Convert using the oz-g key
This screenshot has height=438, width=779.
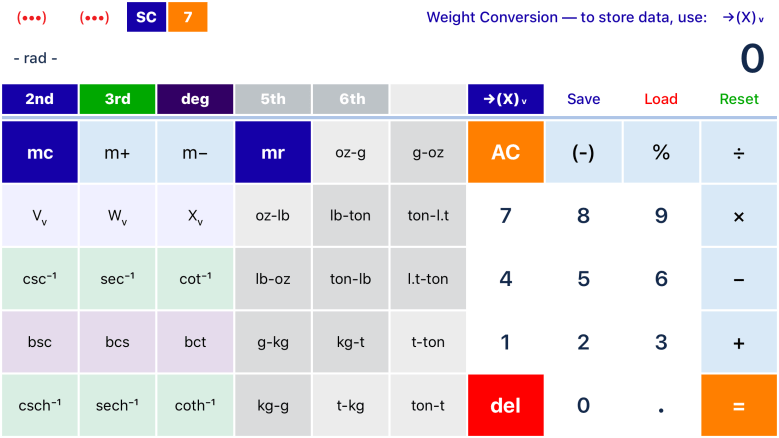(351, 152)
